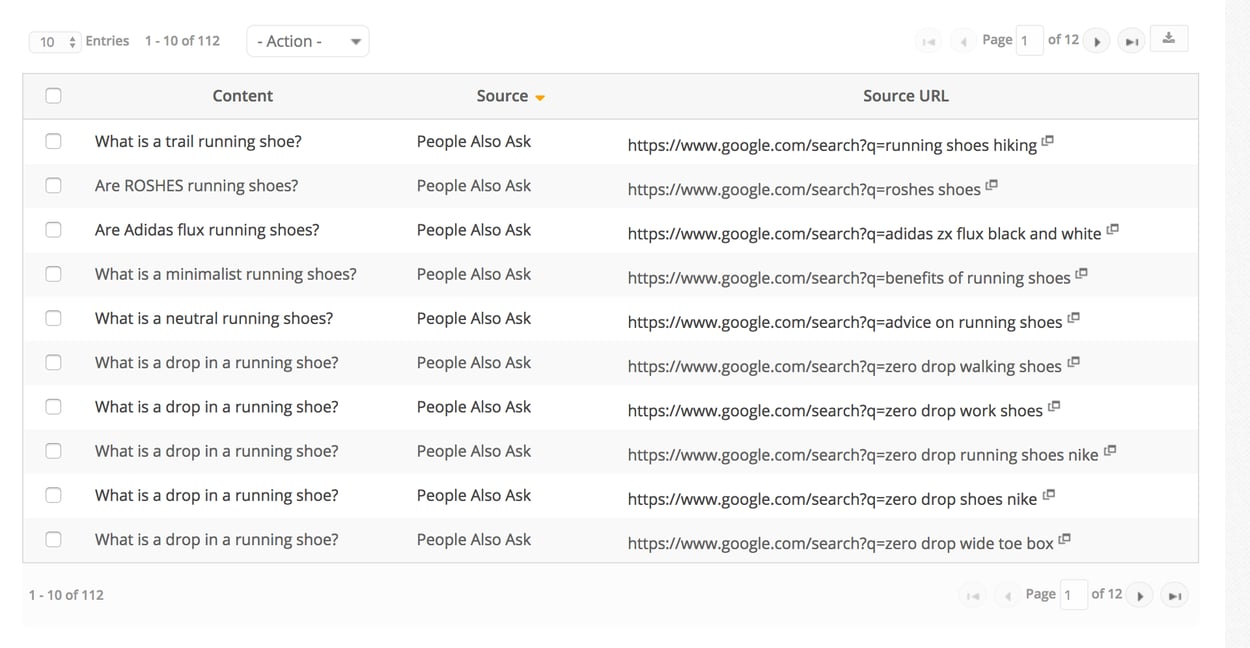Go to first page using bottom pager

[973, 596]
